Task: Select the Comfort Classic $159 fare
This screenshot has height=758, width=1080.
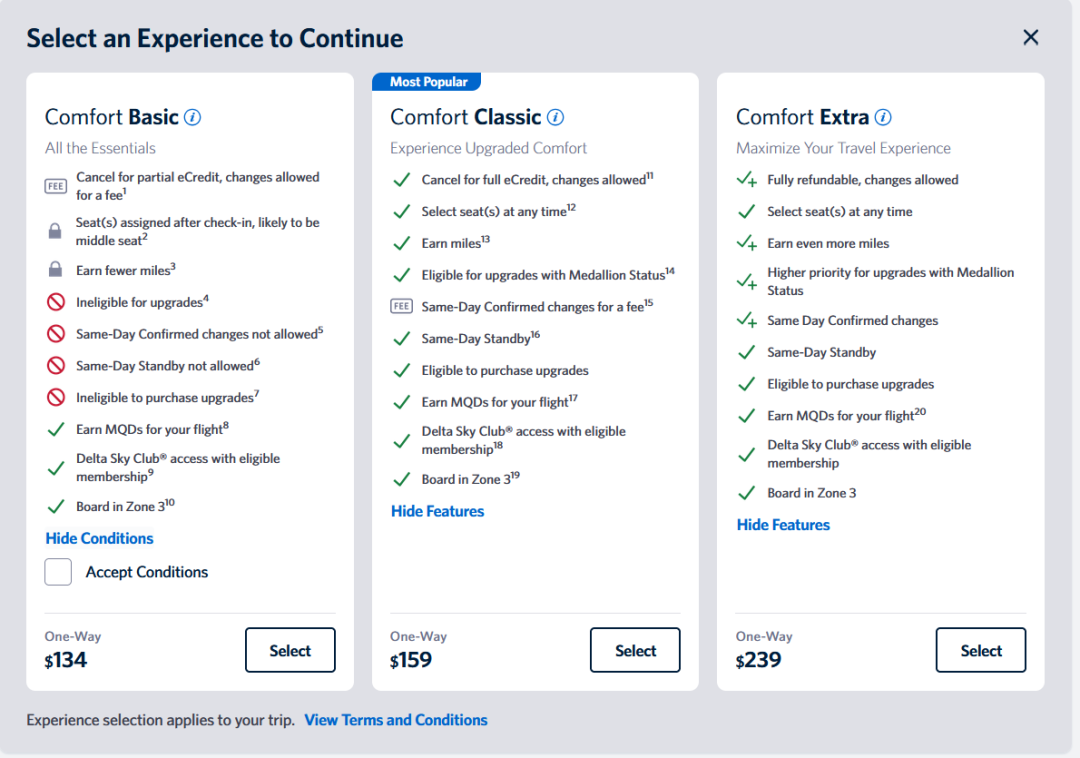Action: tap(635, 650)
